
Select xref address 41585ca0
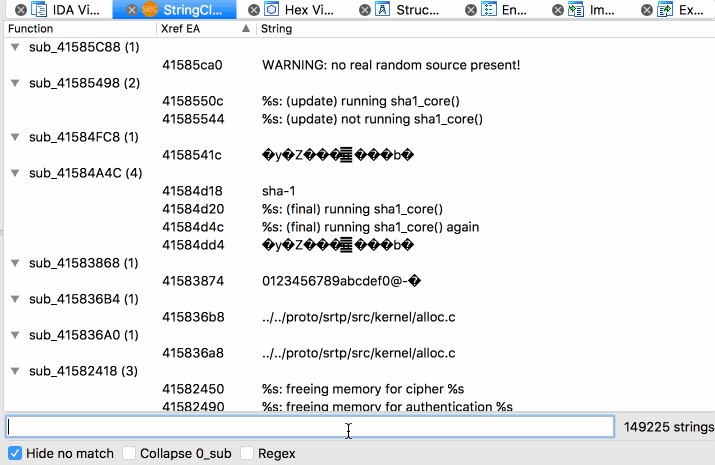pos(192,65)
